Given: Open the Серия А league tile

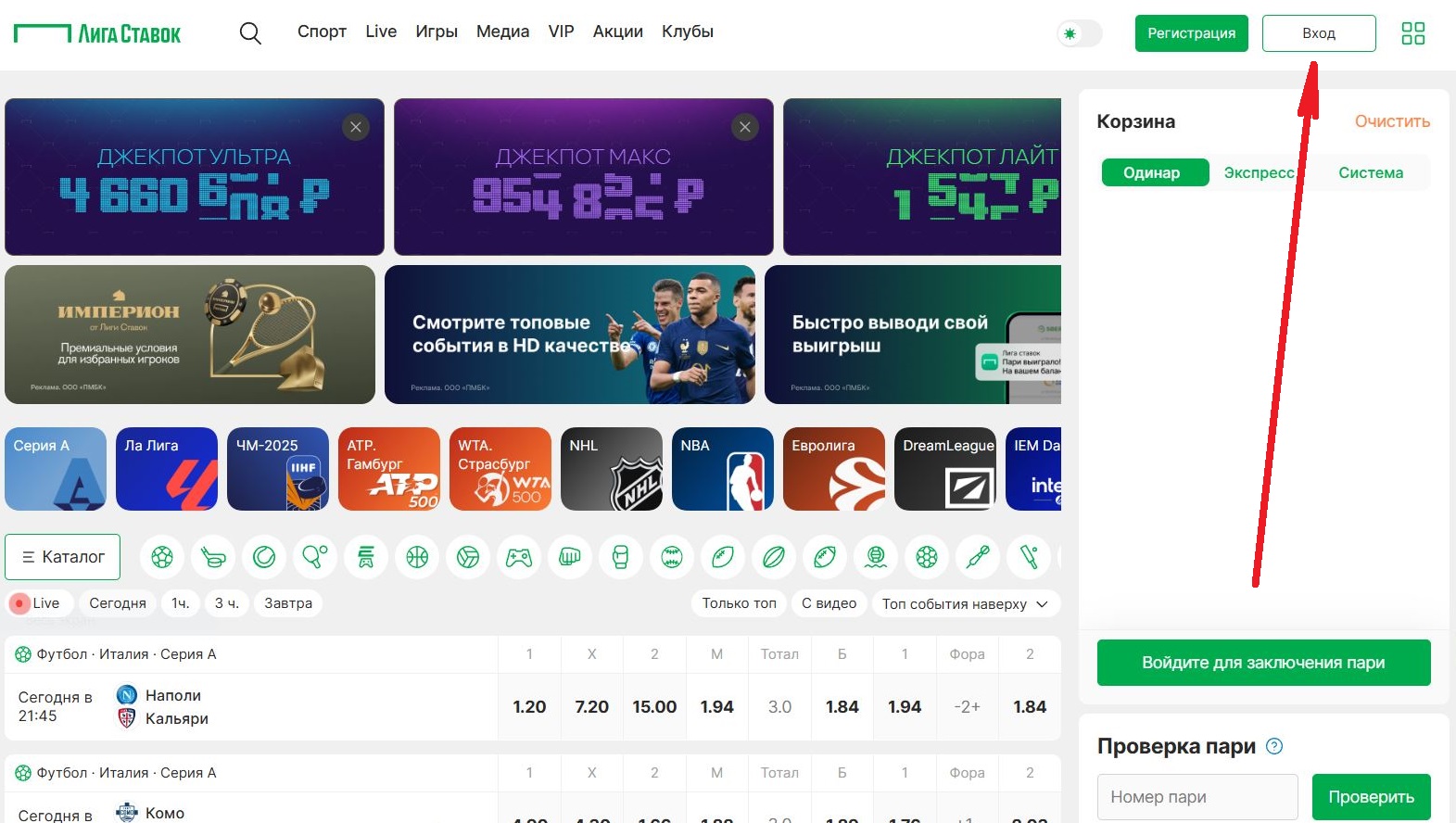Looking at the screenshot, I should 56,469.
